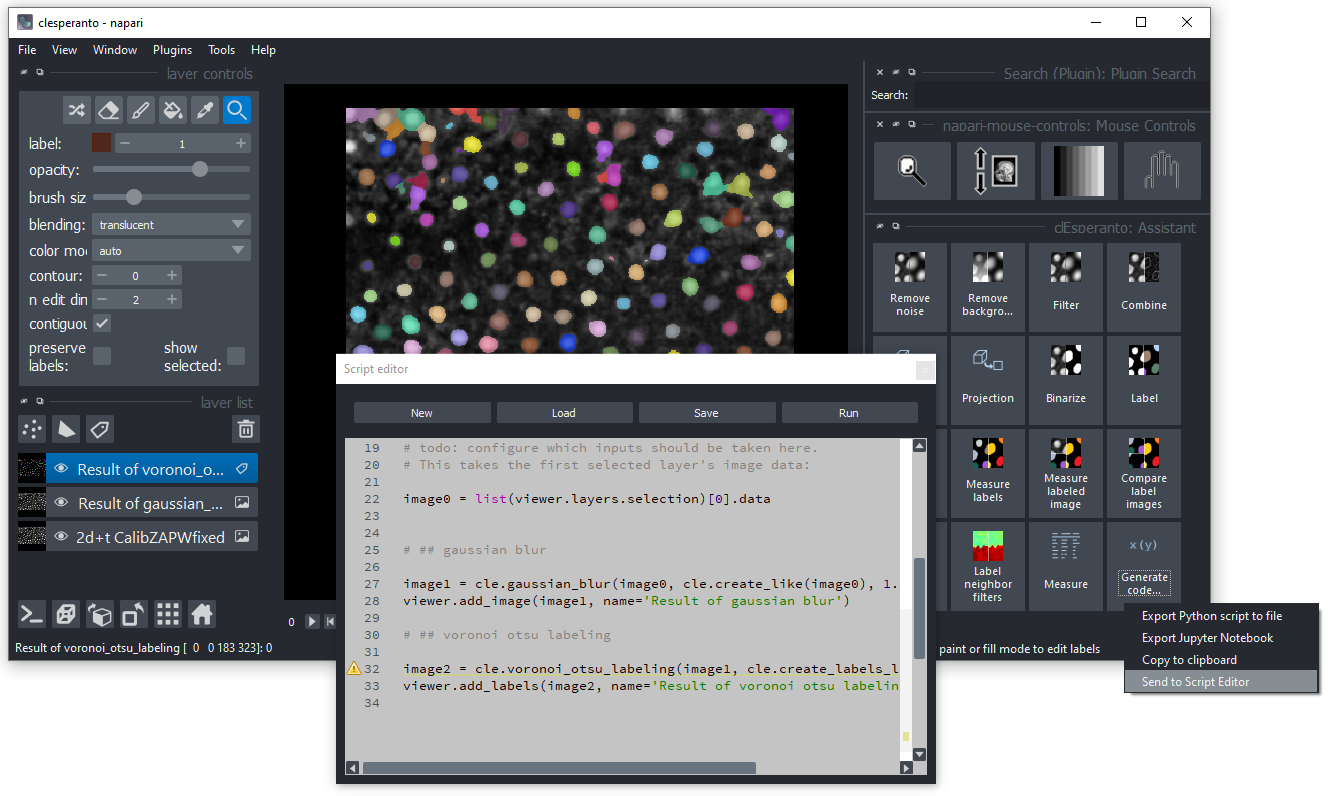This screenshot has width=1329, height=796.
Task: Open the View menu
Action: pos(64,50)
